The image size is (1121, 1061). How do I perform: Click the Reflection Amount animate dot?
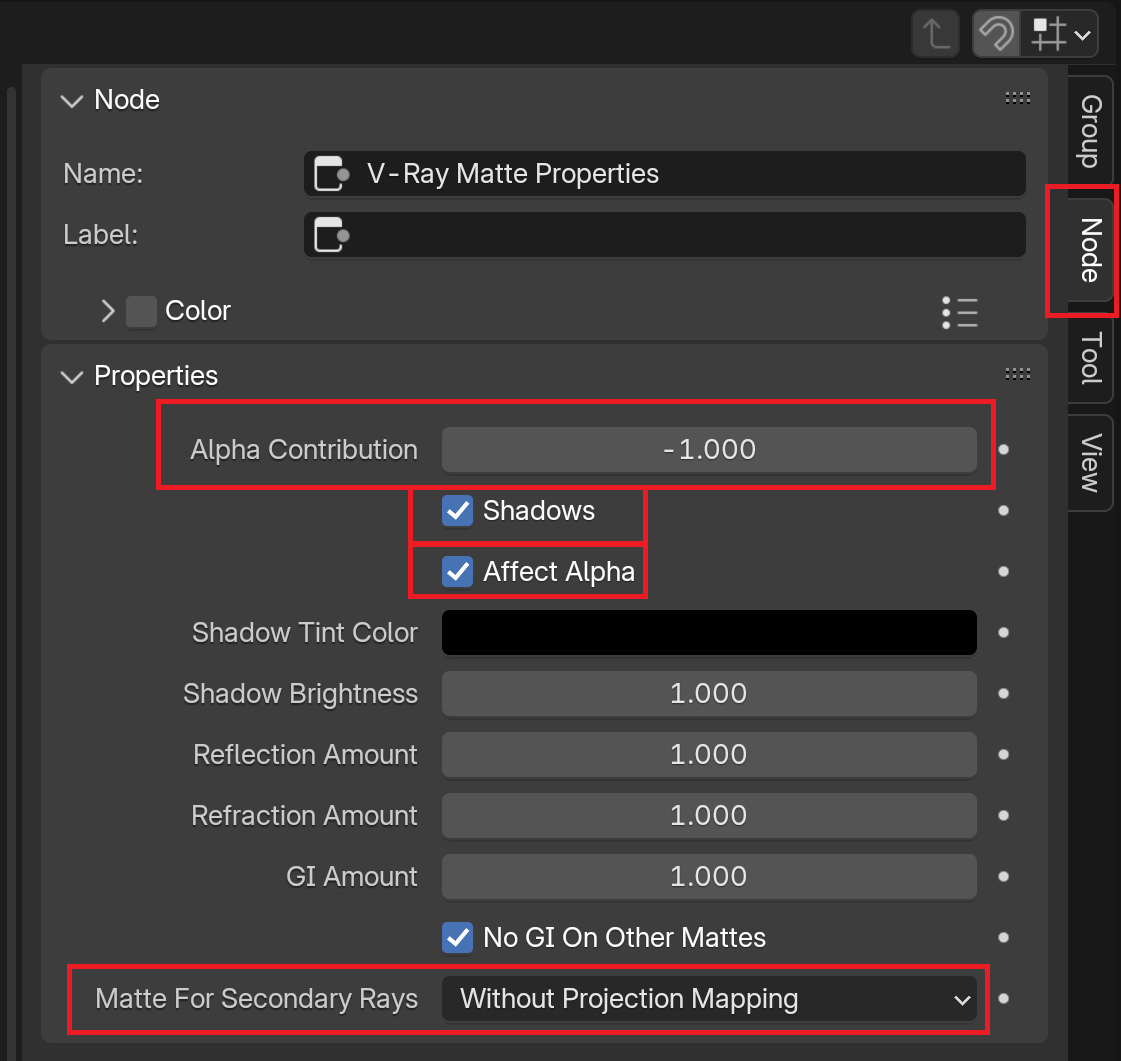click(x=1004, y=754)
